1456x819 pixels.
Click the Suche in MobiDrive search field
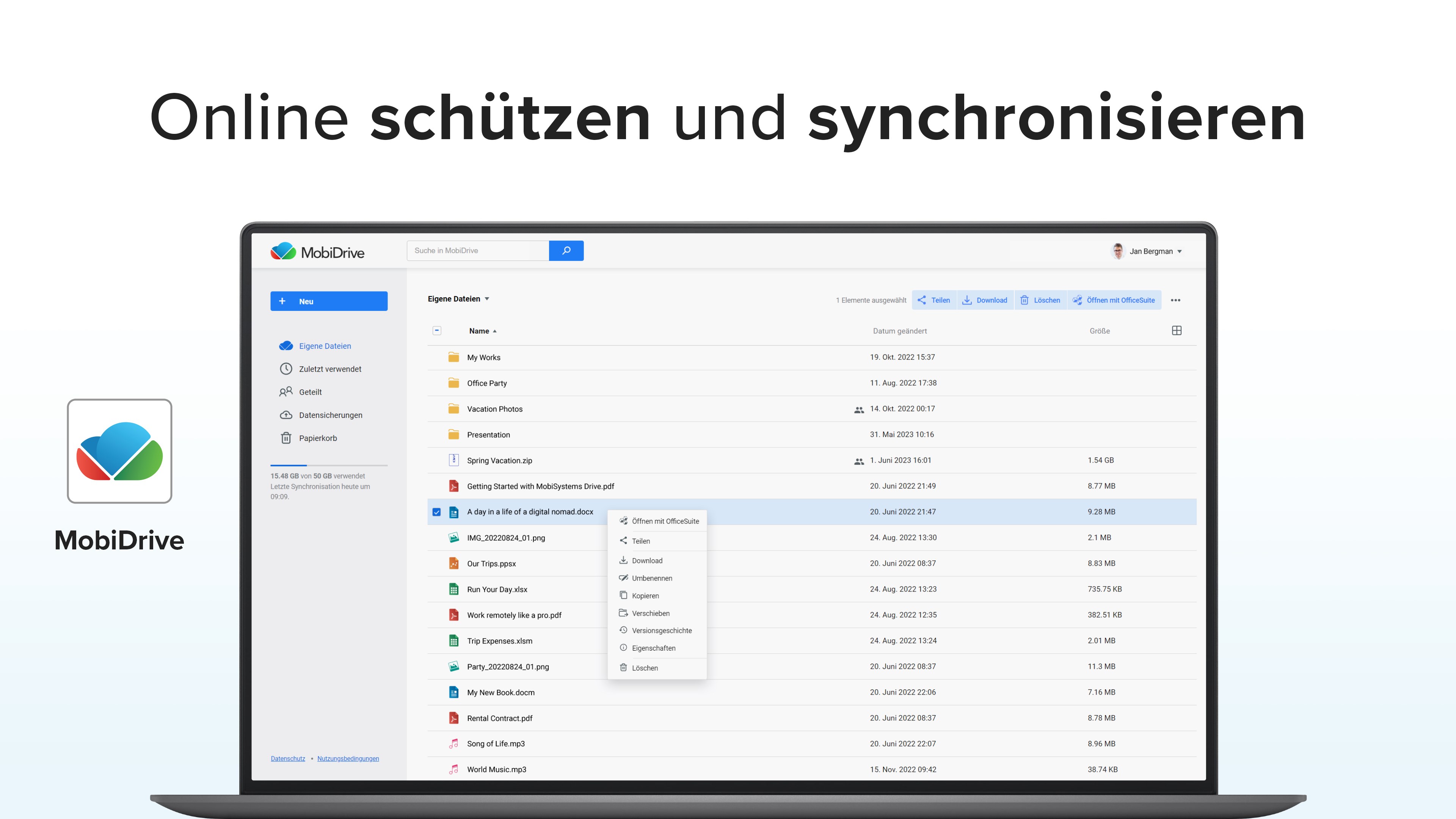(478, 250)
